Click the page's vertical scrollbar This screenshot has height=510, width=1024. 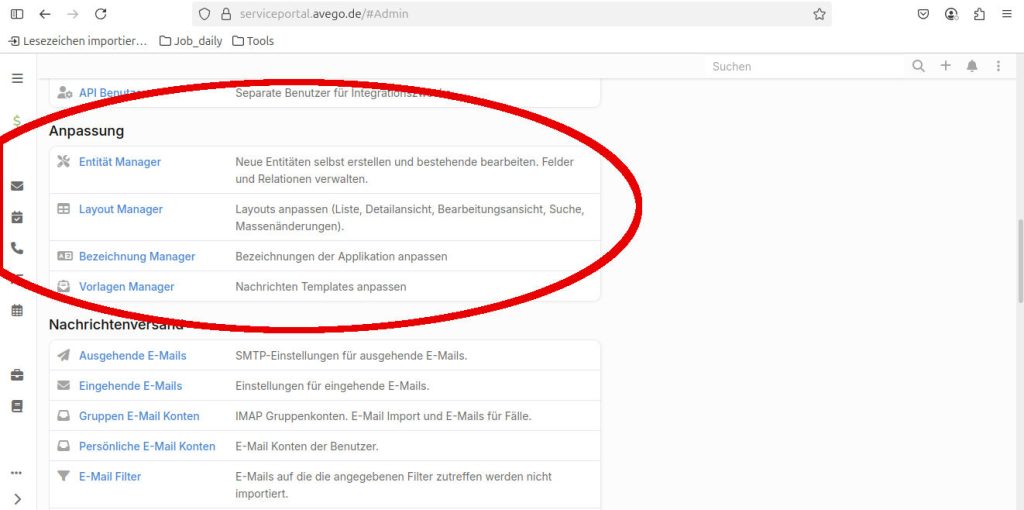coord(1019,260)
